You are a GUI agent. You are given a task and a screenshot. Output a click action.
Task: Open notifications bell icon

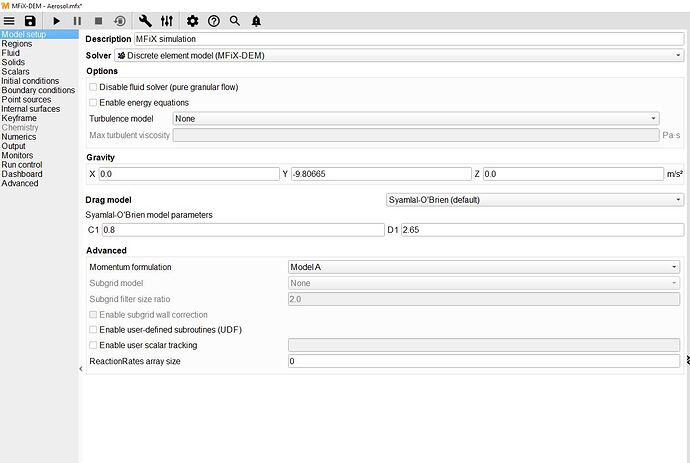point(256,21)
